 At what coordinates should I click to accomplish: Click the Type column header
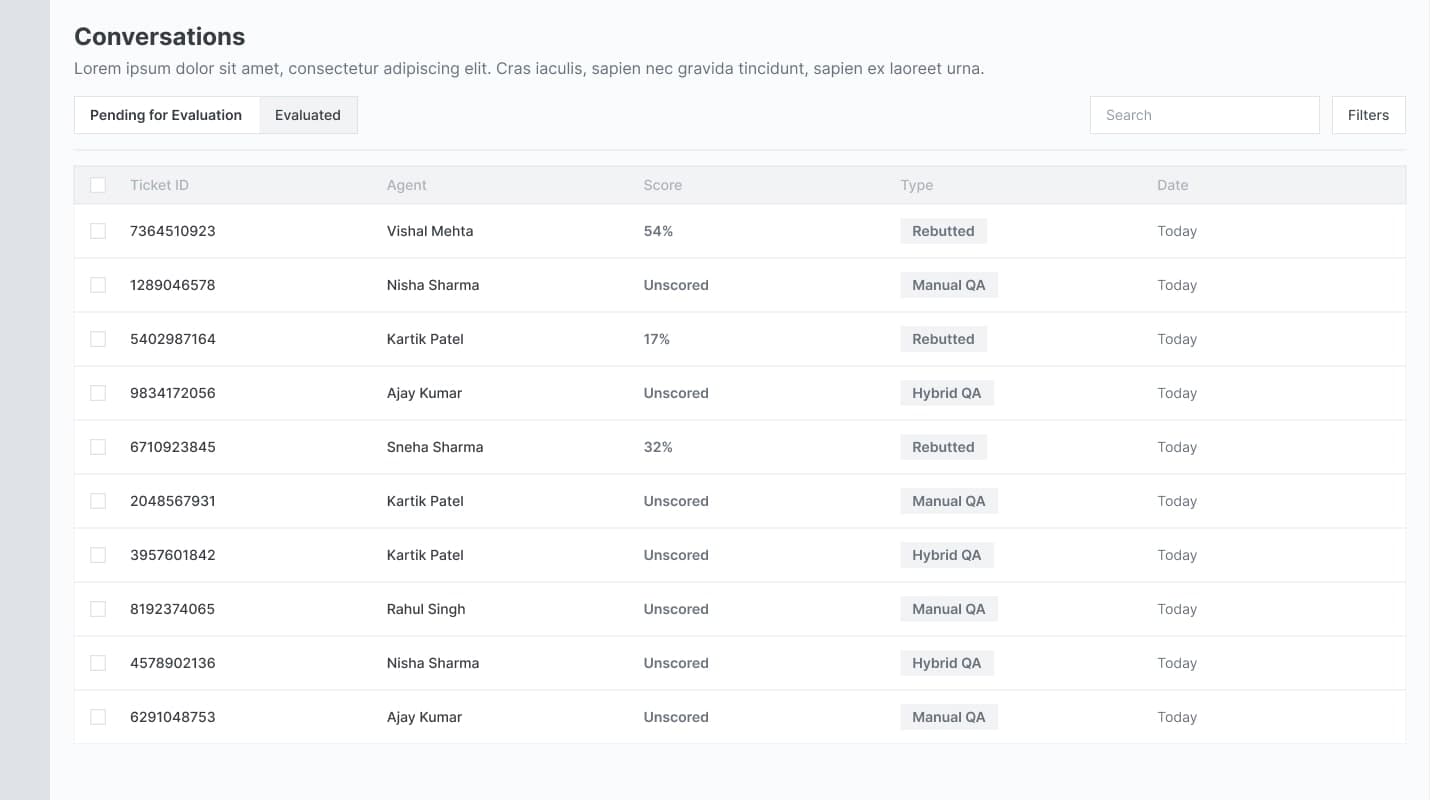(x=917, y=185)
